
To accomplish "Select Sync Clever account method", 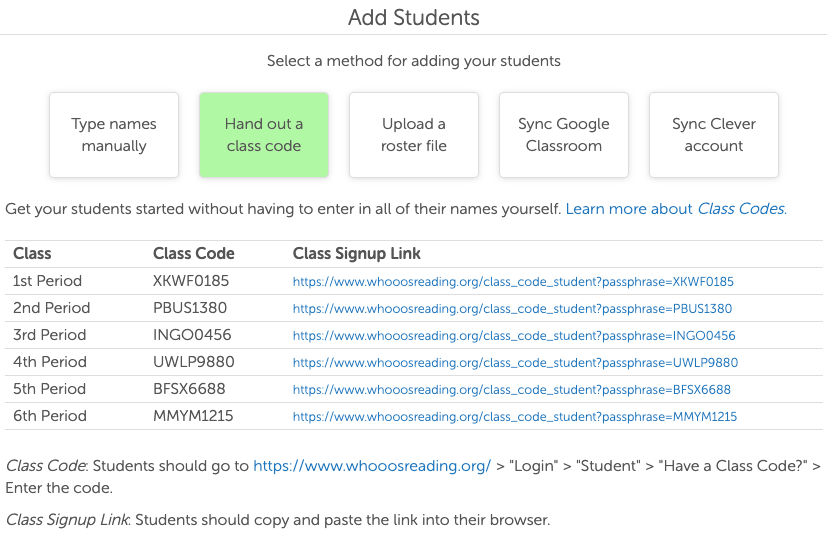I will (x=714, y=135).
